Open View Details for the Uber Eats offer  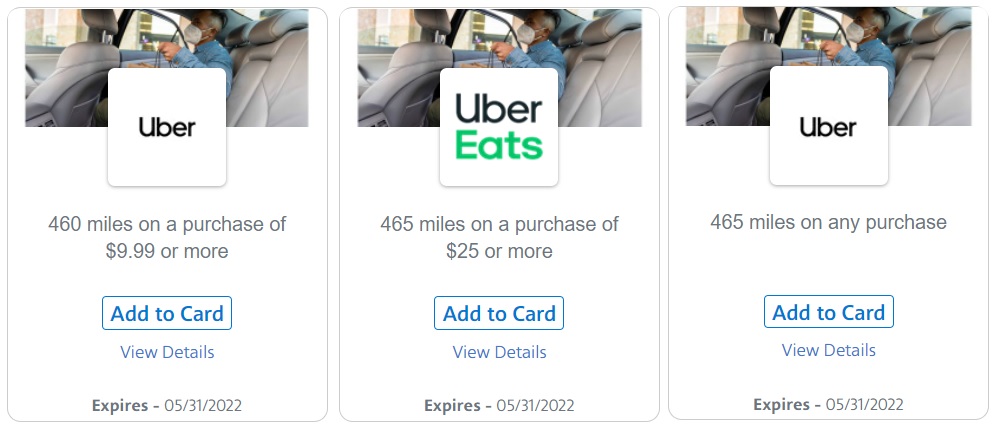(x=499, y=352)
